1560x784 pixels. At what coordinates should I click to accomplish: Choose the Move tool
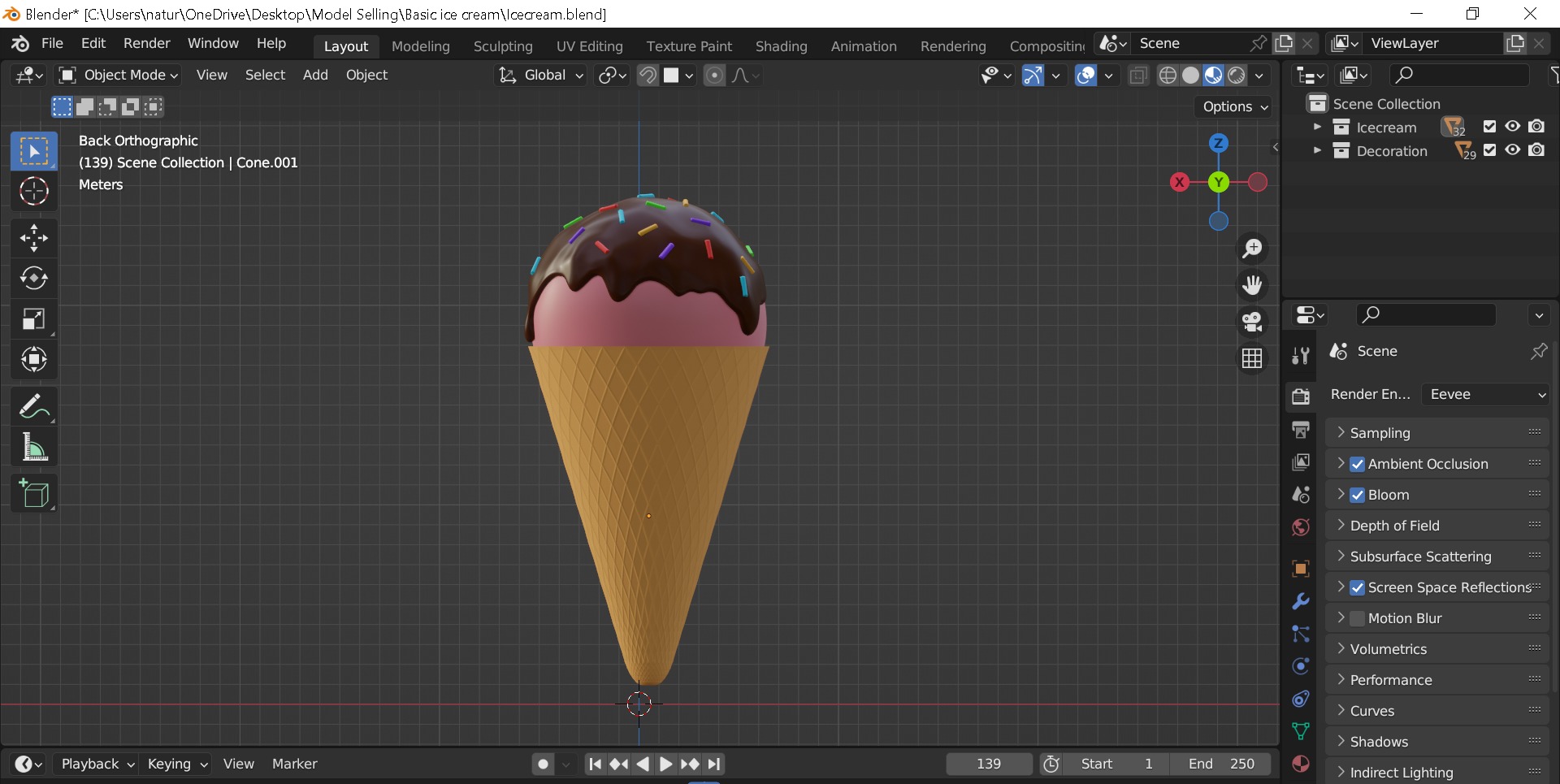34,238
